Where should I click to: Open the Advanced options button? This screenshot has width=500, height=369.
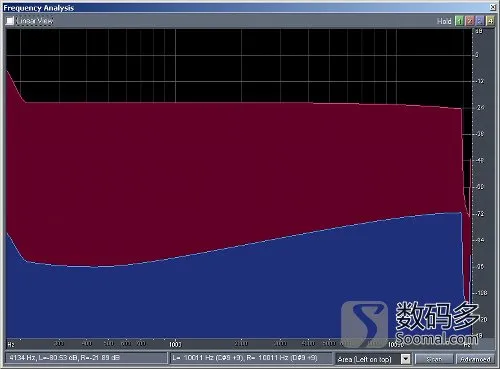pyautogui.click(x=475, y=359)
